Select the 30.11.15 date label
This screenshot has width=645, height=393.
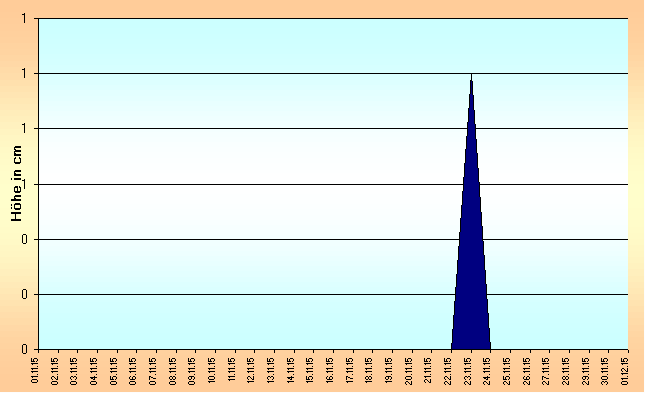[x=605, y=370]
